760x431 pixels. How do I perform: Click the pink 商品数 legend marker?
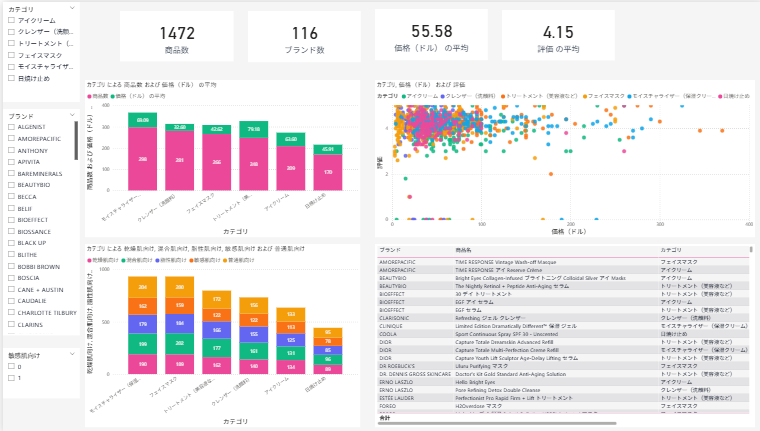point(90,96)
